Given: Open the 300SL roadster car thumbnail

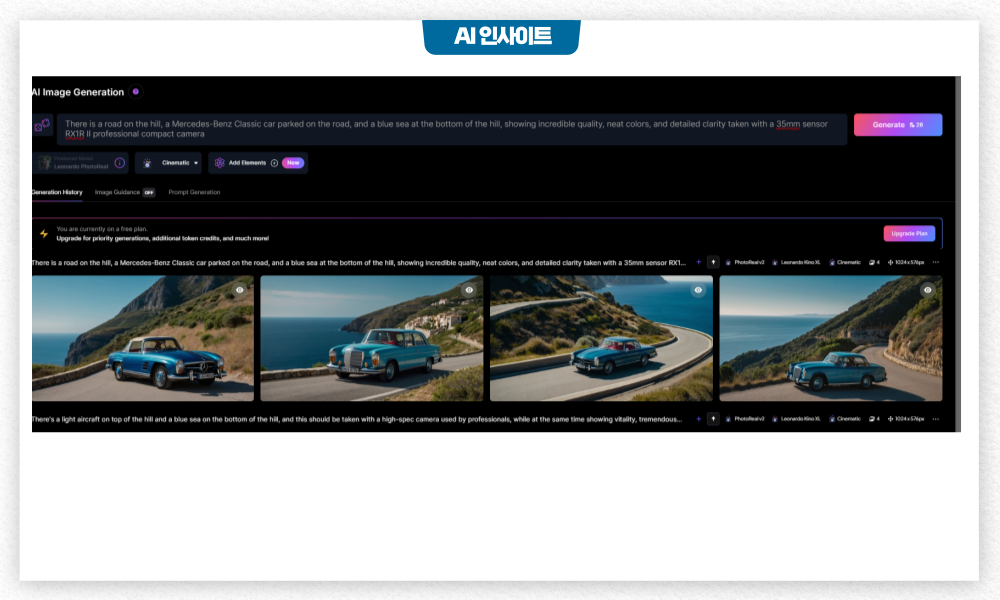Looking at the screenshot, I should (143, 338).
